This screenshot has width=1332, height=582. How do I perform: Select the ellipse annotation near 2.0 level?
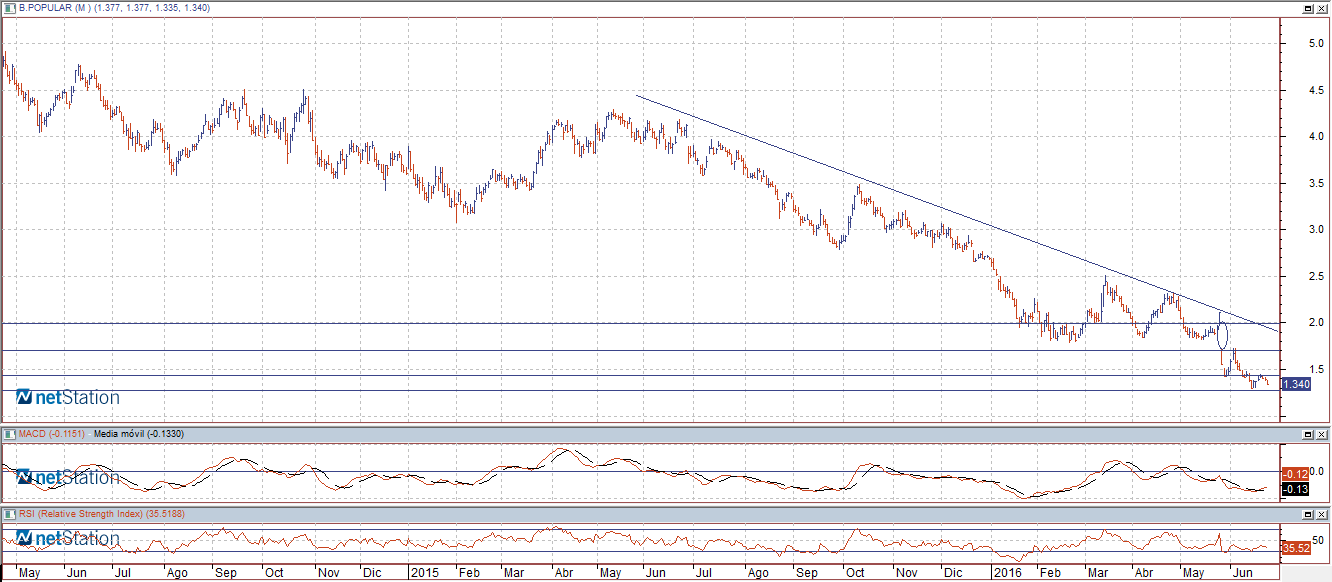1222,332
